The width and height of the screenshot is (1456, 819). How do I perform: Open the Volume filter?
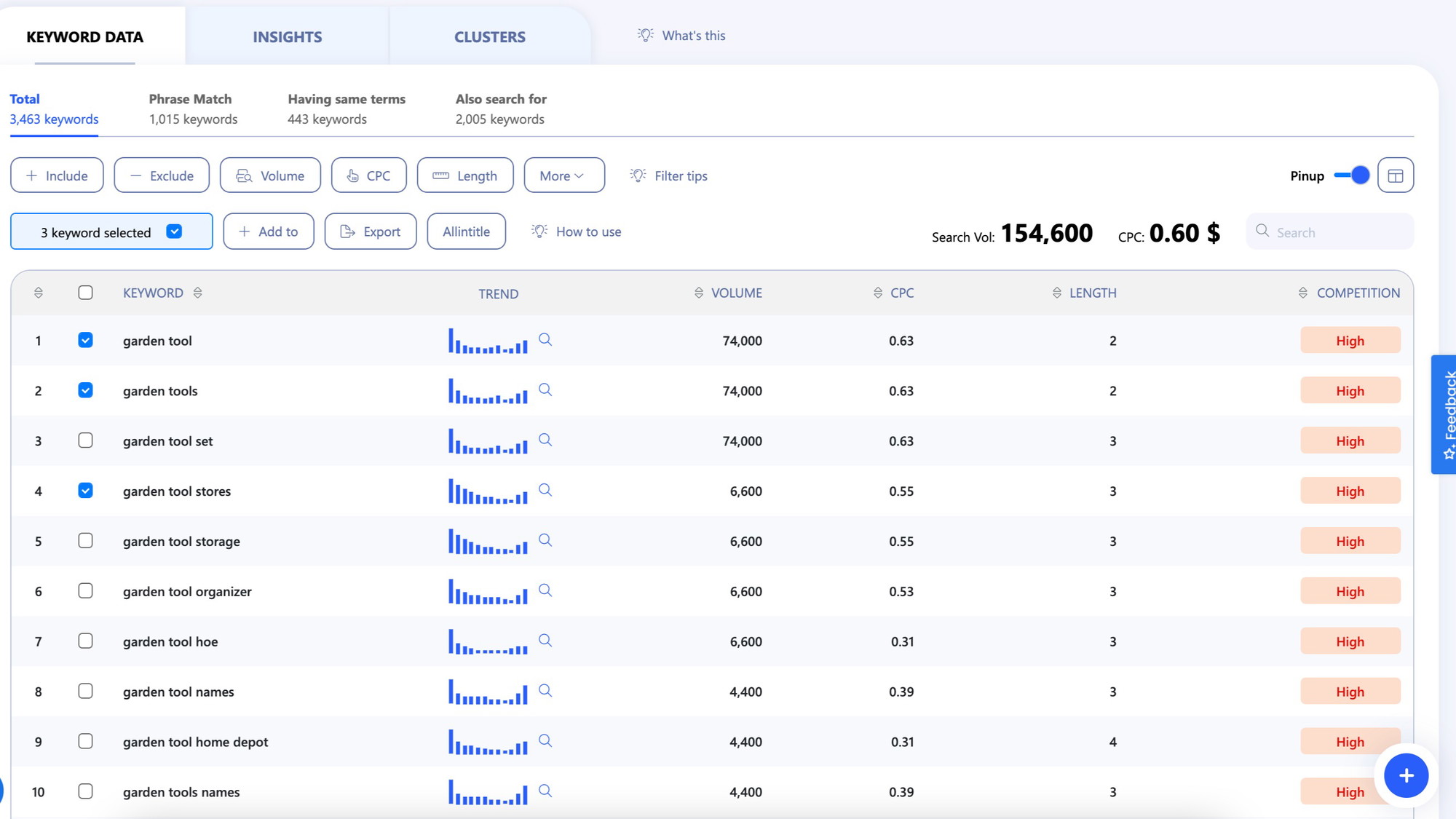point(270,175)
